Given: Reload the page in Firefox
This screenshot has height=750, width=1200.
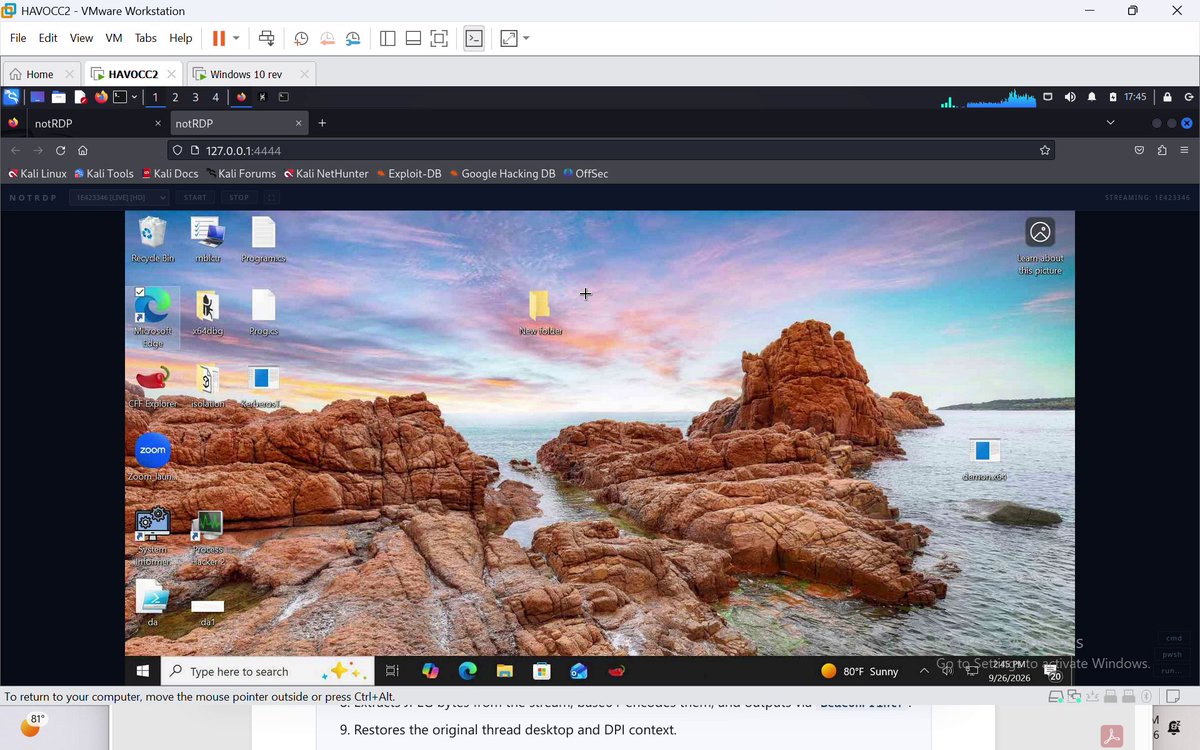Looking at the screenshot, I should [60, 150].
